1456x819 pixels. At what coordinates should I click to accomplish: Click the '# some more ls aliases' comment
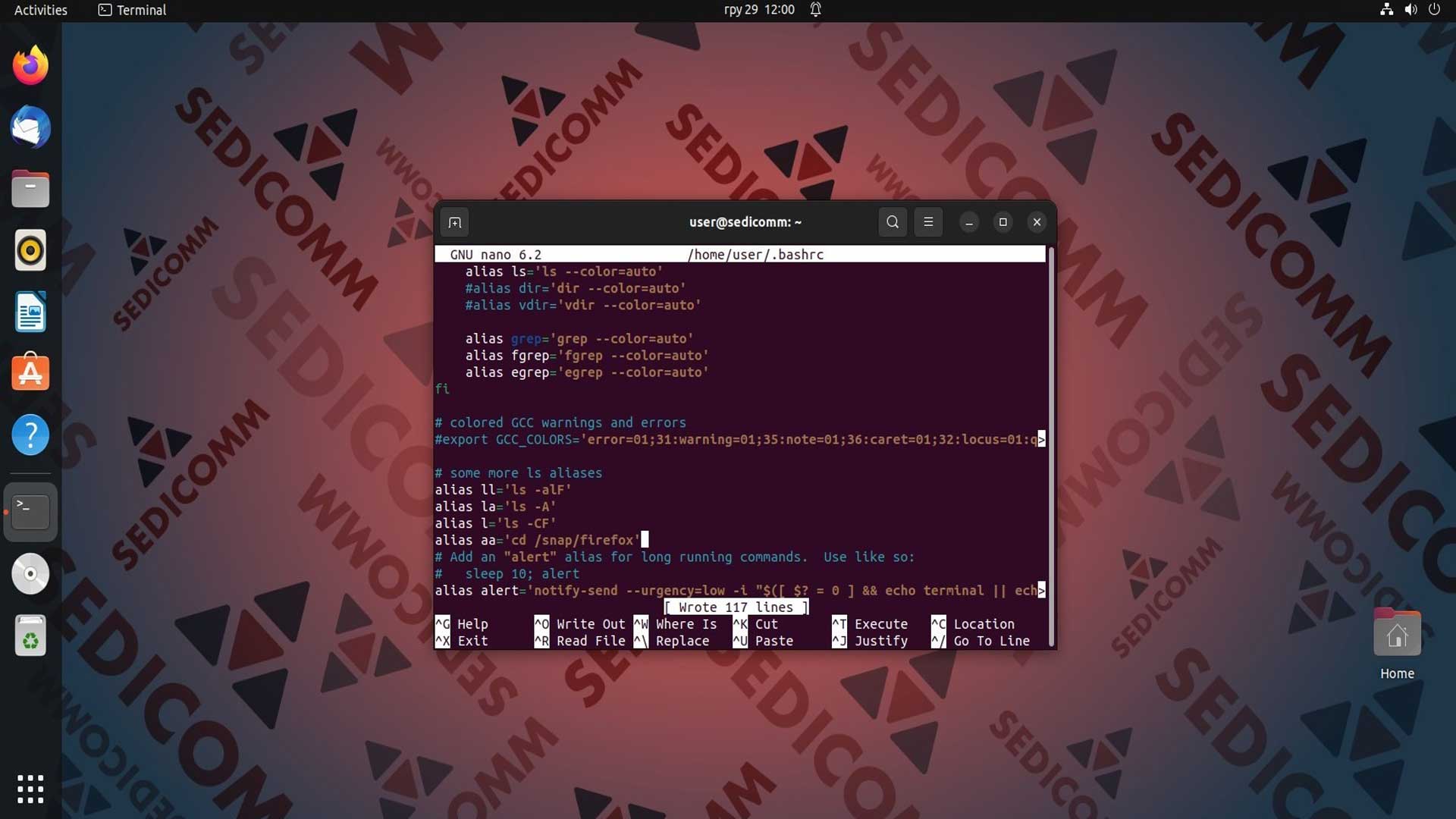(519, 473)
